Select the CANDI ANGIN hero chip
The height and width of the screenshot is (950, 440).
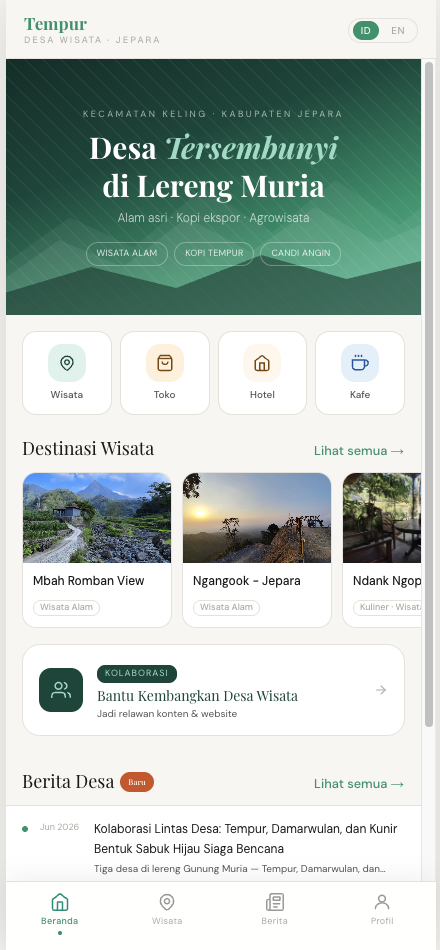[x=301, y=253]
